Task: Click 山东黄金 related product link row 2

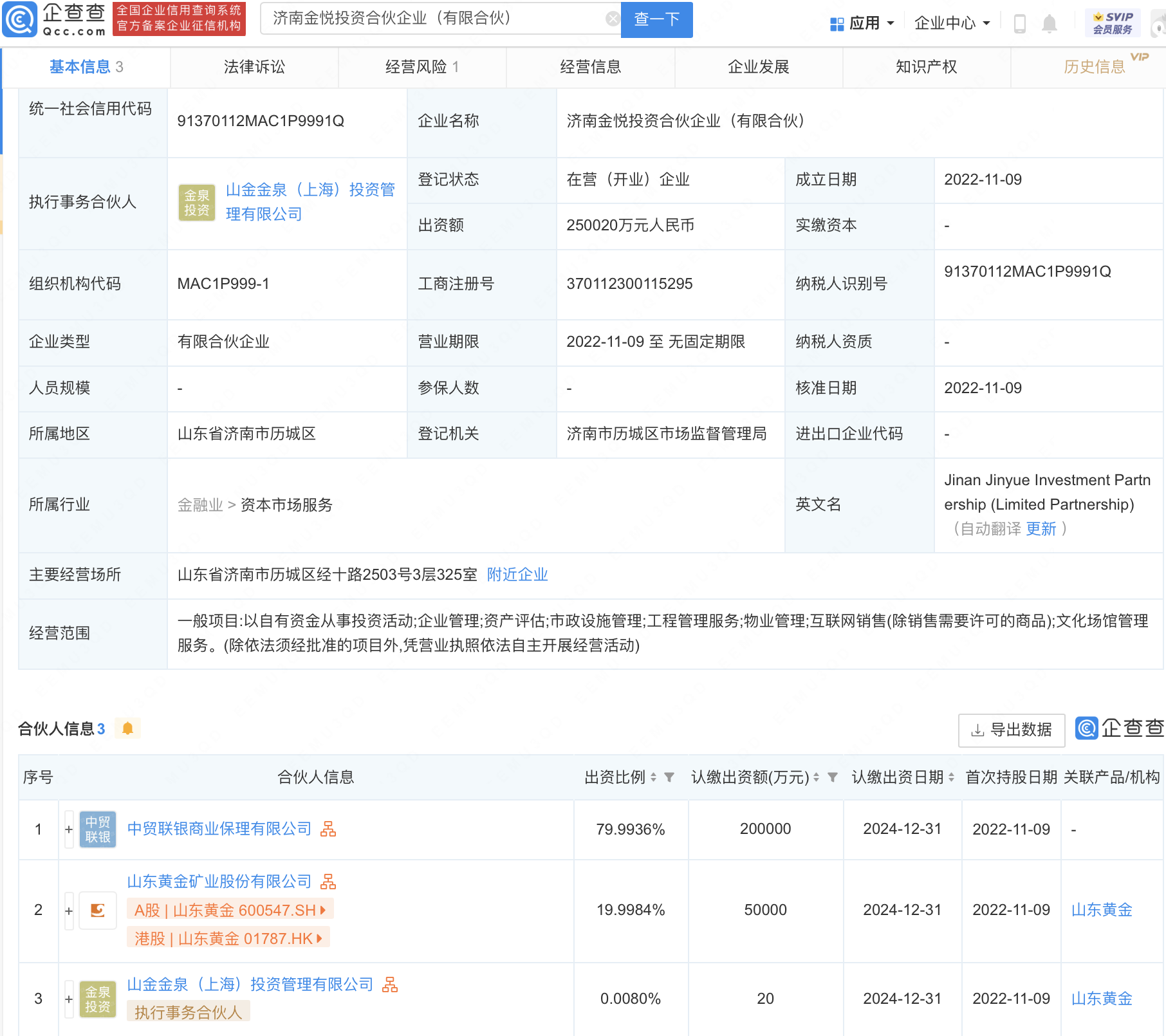Action: 1102,910
